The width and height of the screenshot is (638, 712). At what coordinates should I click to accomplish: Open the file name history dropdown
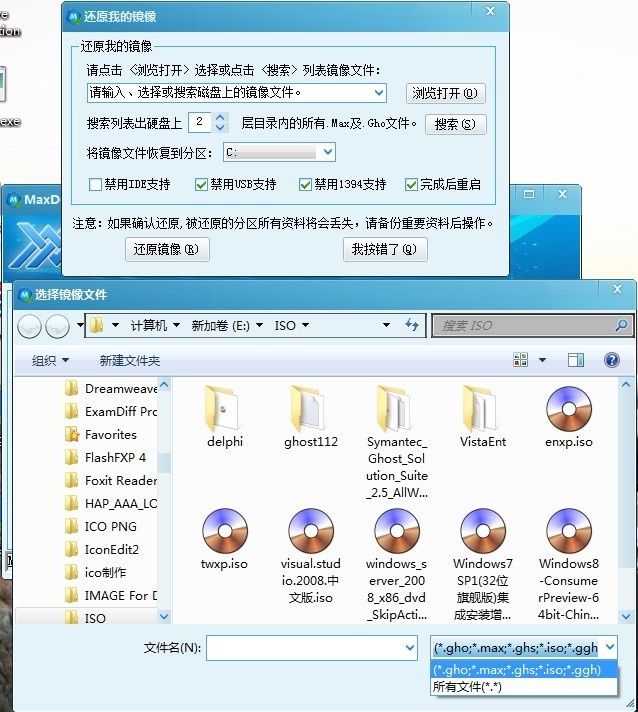pos(410,648)
